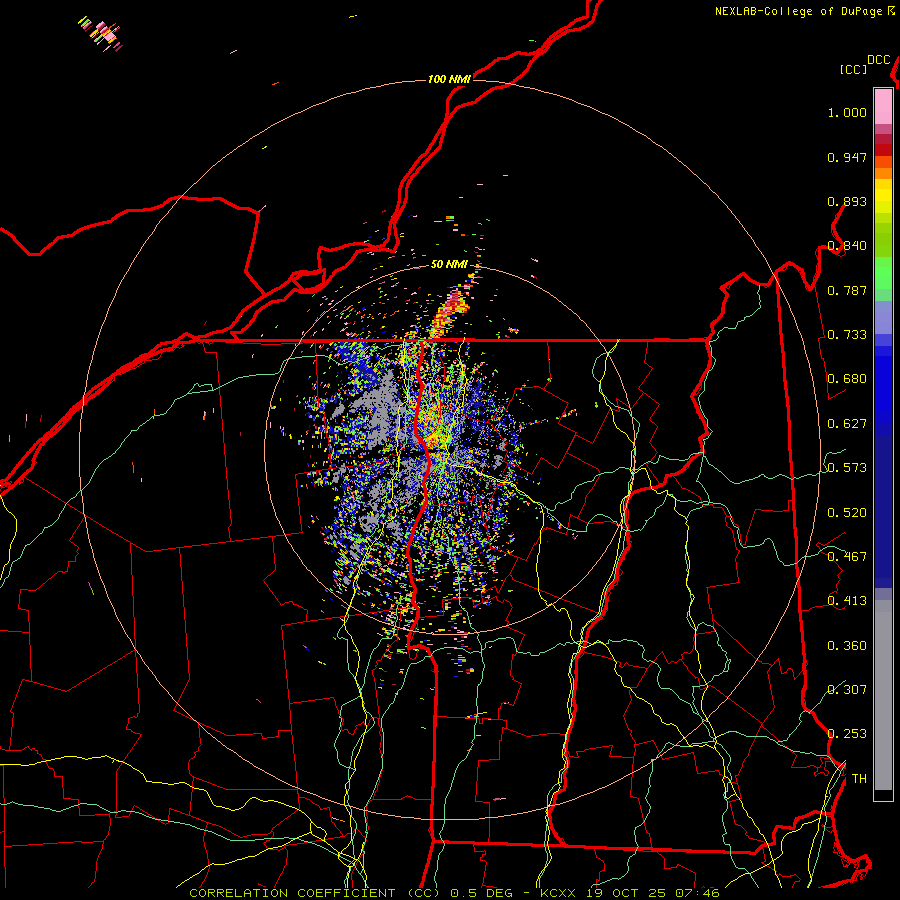The height and width of the screenshot is (900, 900).
Task: Click the 1.000 color scale value
Action: tap(847, 112)
